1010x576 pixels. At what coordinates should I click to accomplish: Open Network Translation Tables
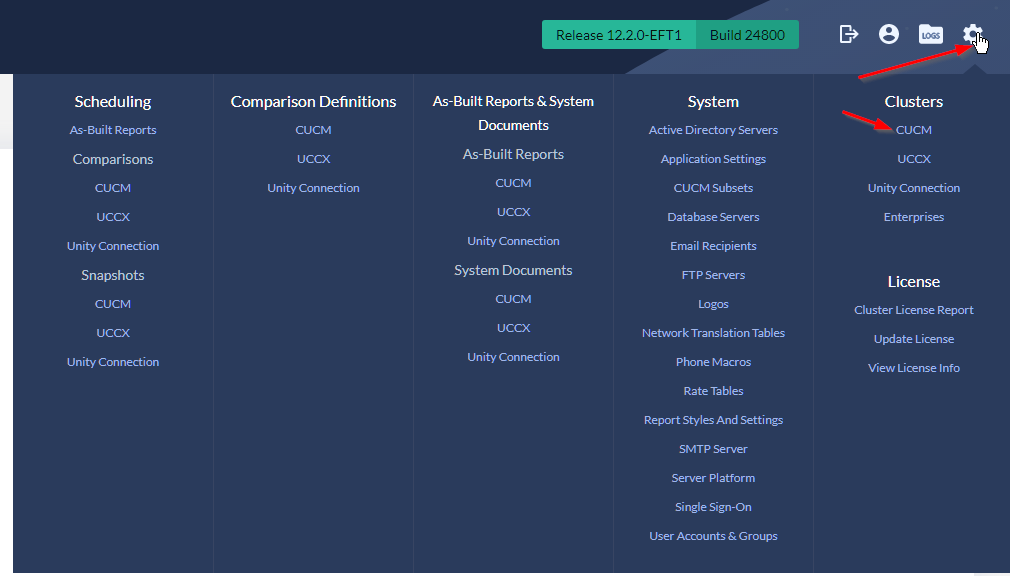(713, 332)
